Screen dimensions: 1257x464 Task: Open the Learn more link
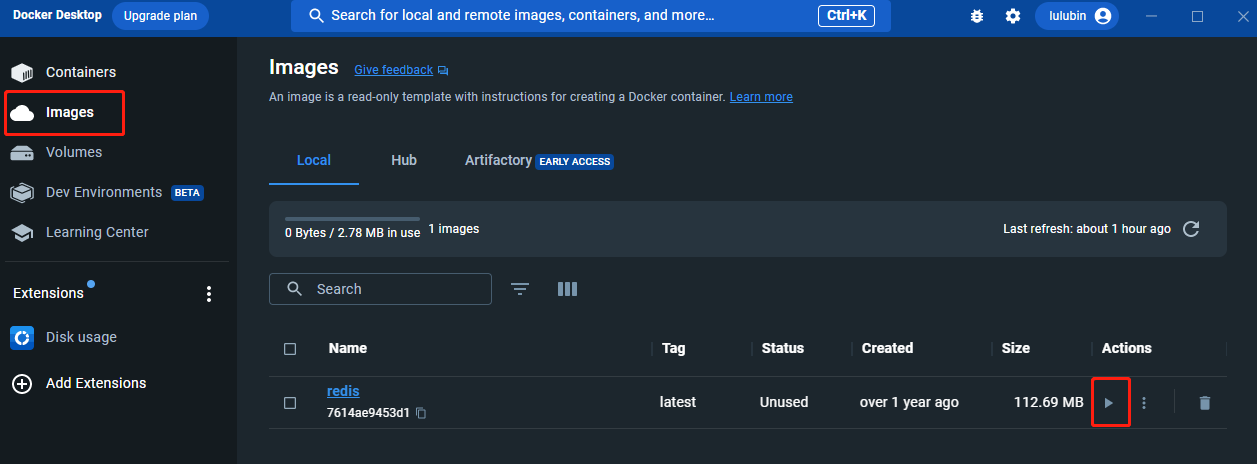[x=761, y=97]
